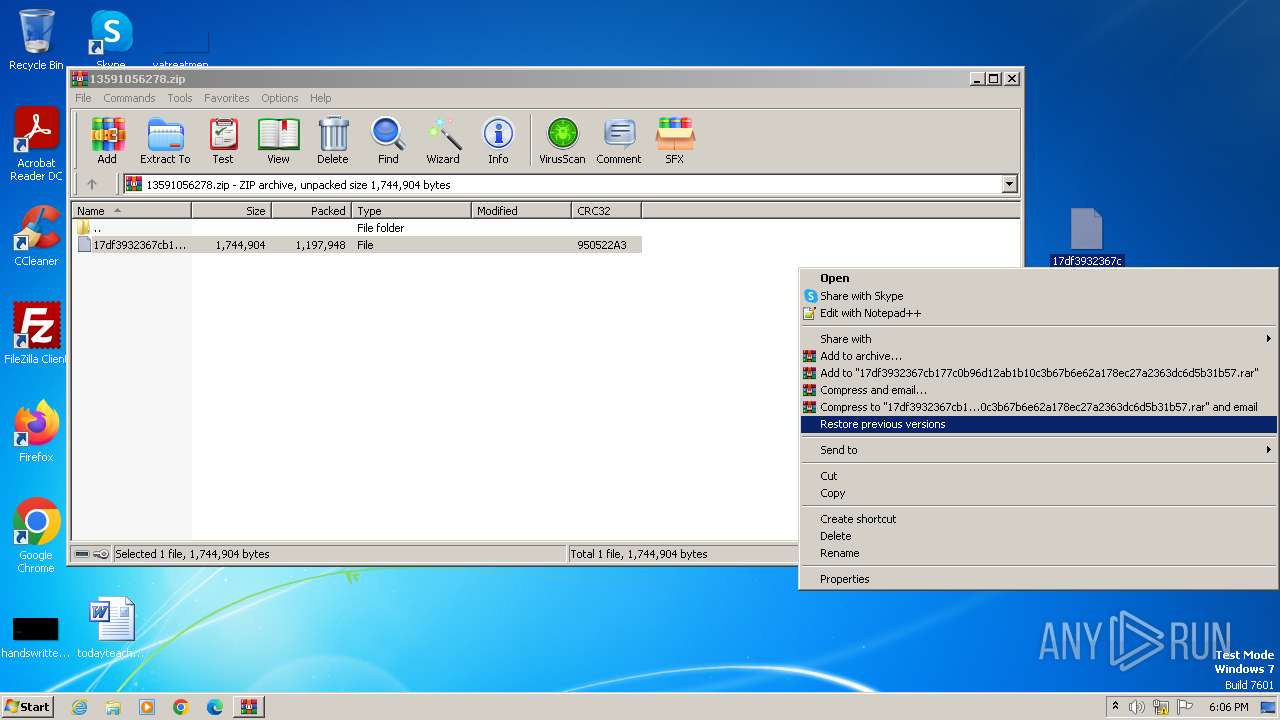Sort by the Name column header

click(131, 210)
